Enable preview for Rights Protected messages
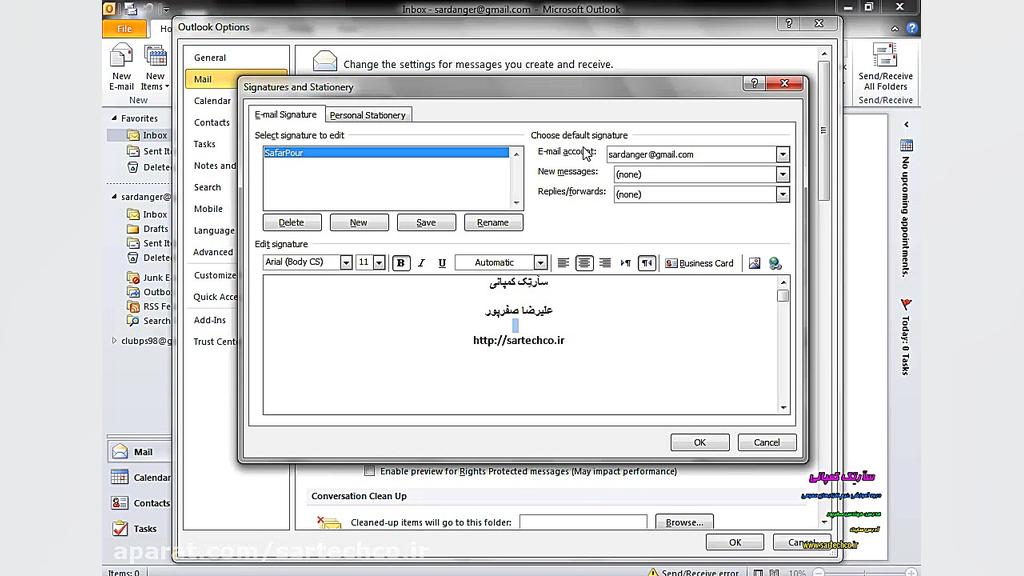 coord(367,471)
